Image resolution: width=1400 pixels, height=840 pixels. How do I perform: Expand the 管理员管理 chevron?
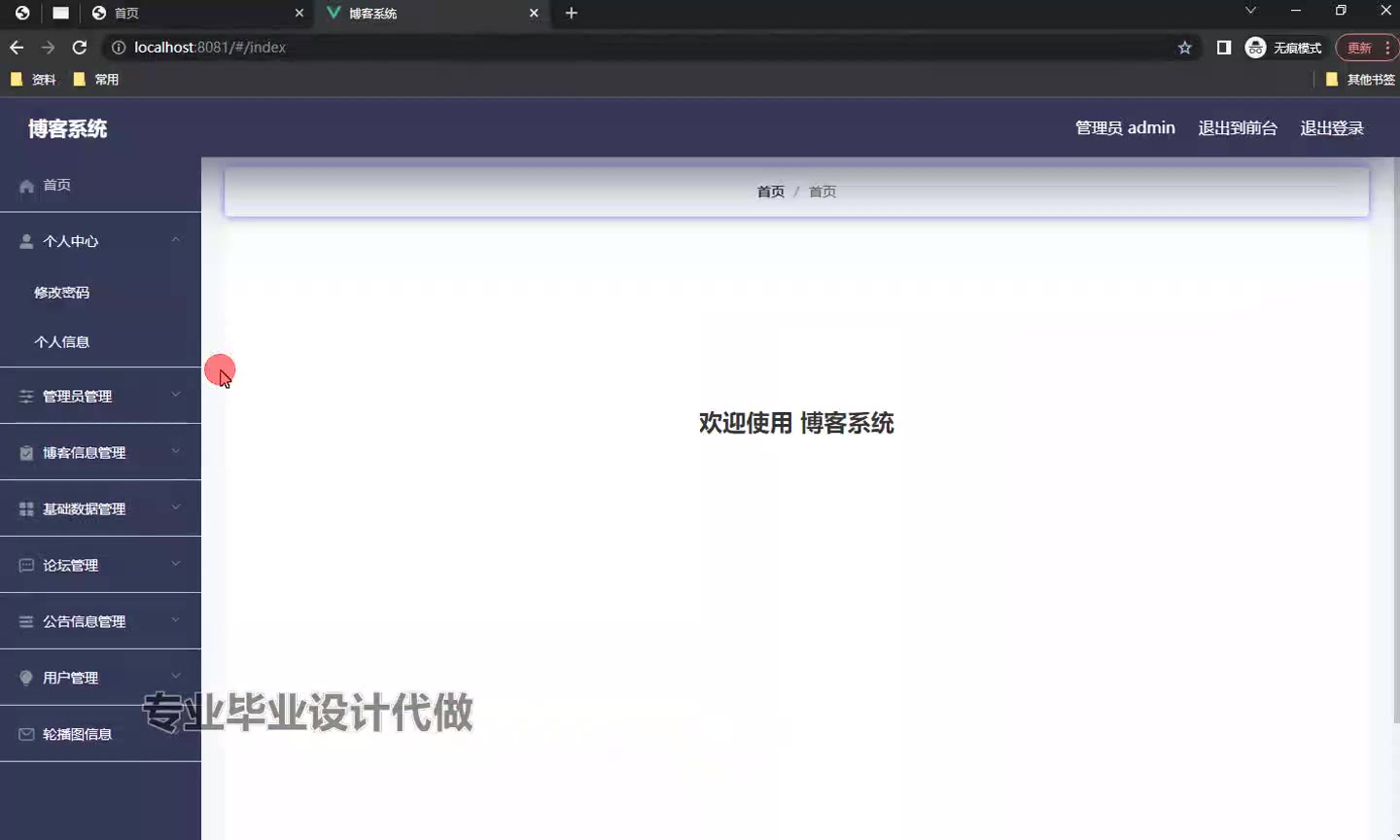[176, 395]
